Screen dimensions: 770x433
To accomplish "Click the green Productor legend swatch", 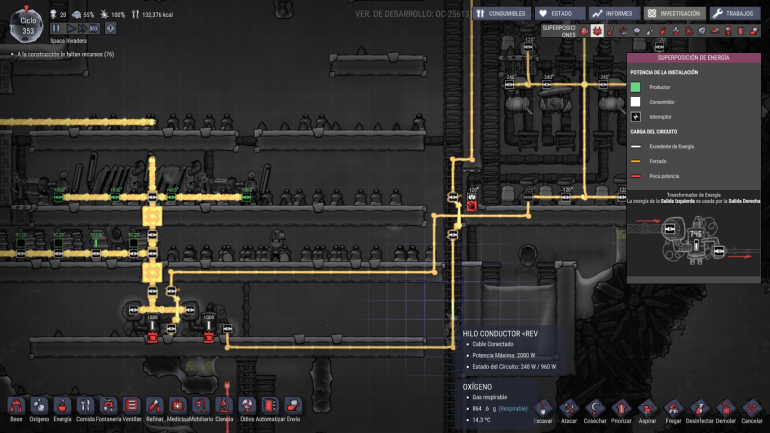I will (635, 87).
